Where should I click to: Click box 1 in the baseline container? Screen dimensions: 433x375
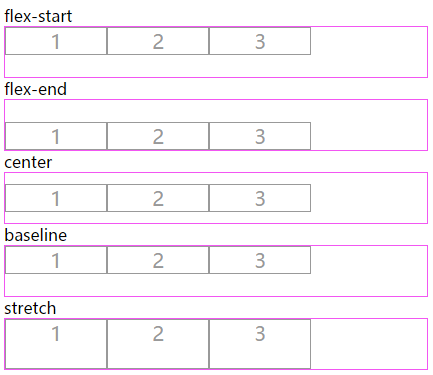coord(56,260)
